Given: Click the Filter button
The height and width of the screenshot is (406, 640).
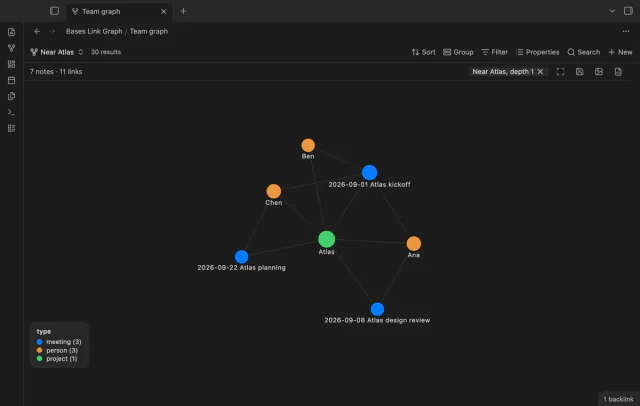Looking at the screenshot, I should tap(494, 52).
